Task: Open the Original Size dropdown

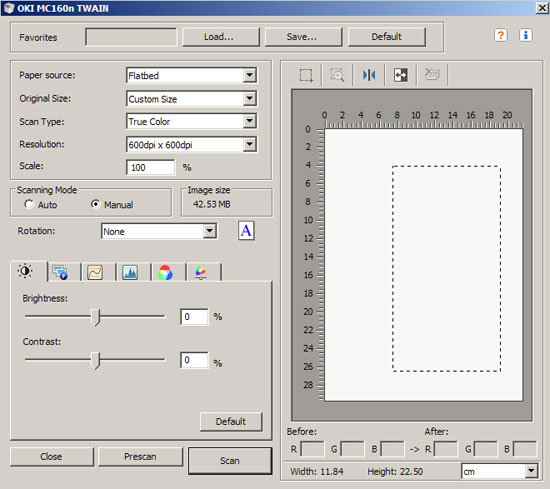Action: coord(192,99)
